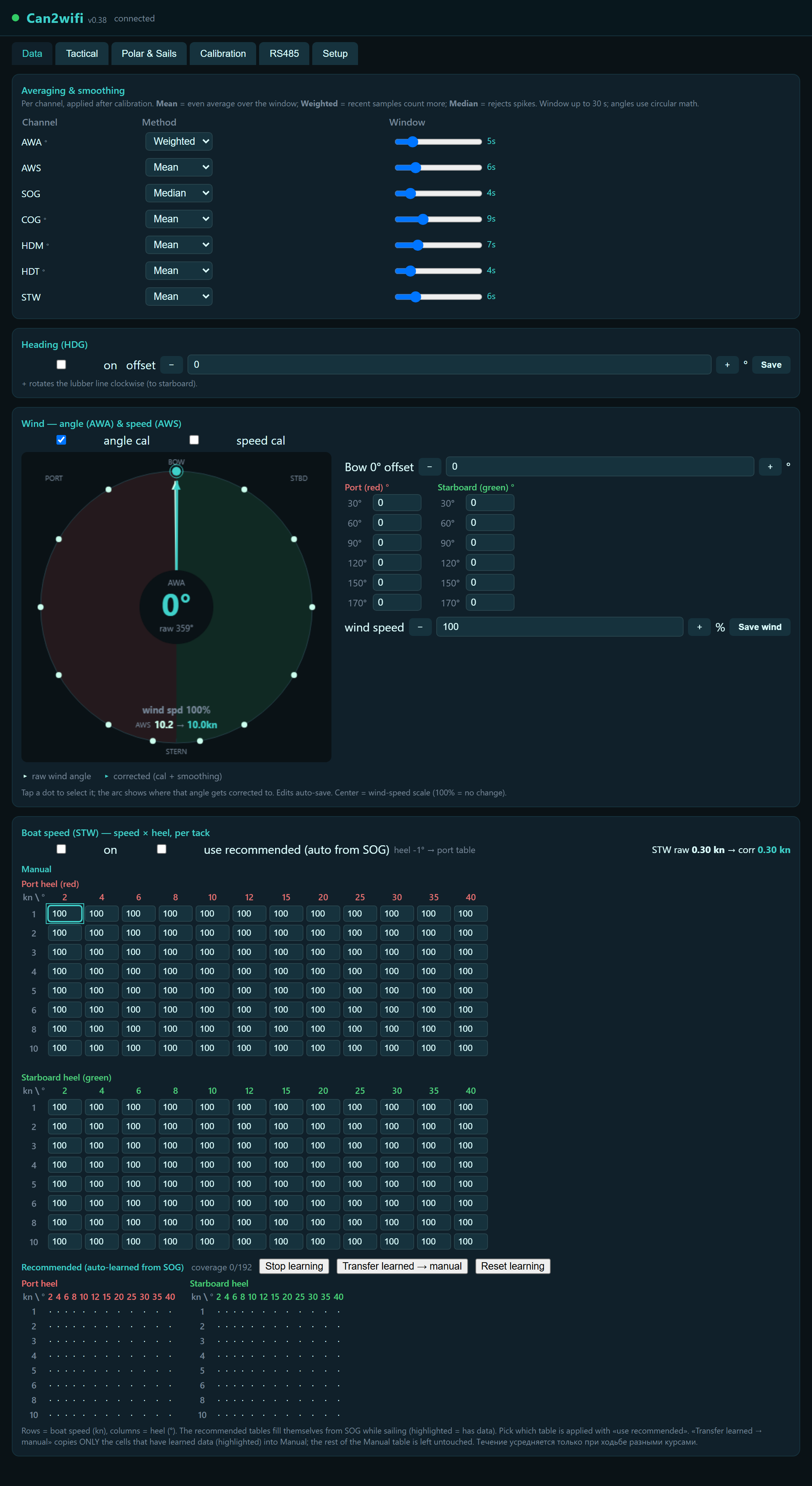Open the RS485 tab
Image resolution: width=812 pixels, height=1486 pixels.
284,54
